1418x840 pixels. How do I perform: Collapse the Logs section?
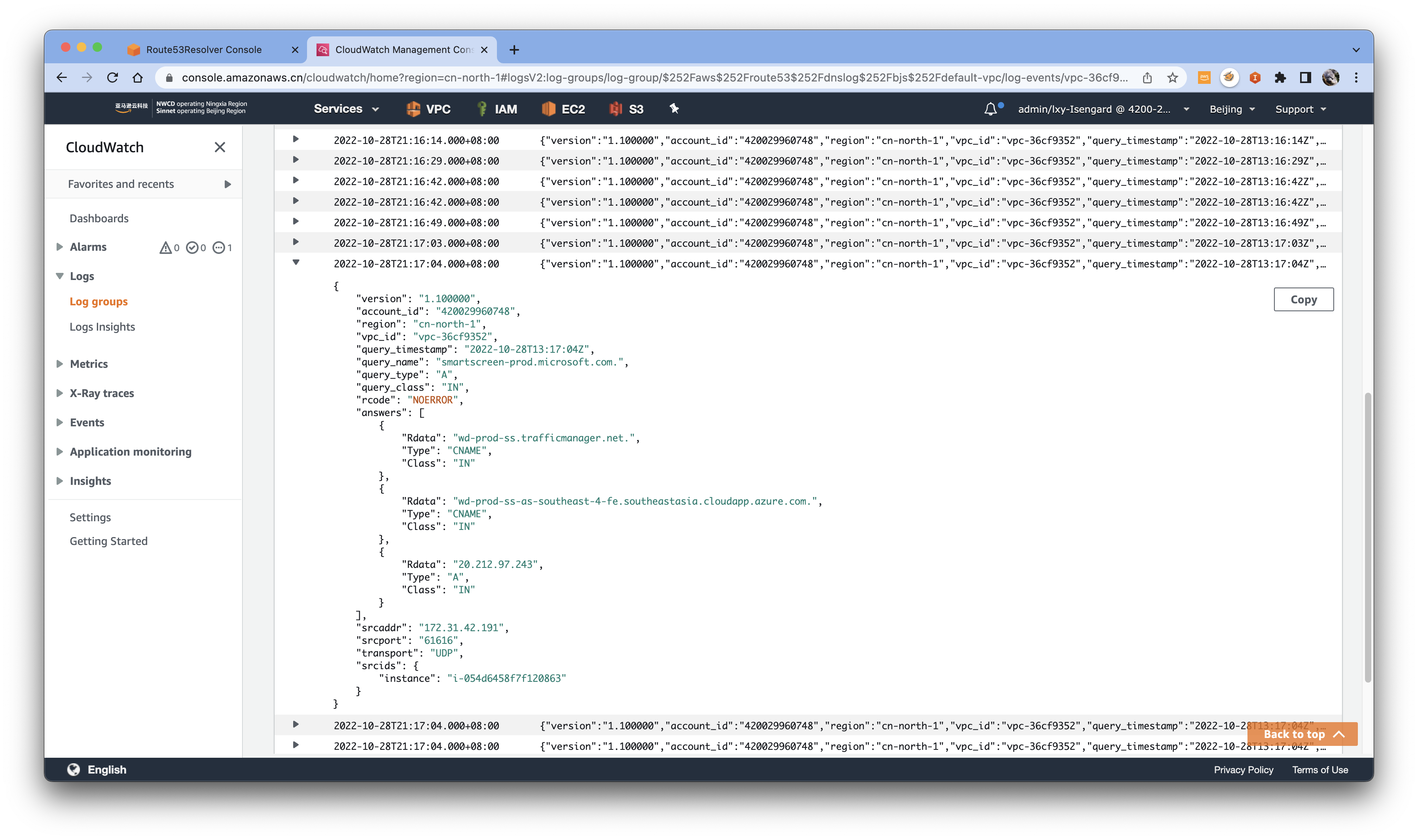pos(59,276)
